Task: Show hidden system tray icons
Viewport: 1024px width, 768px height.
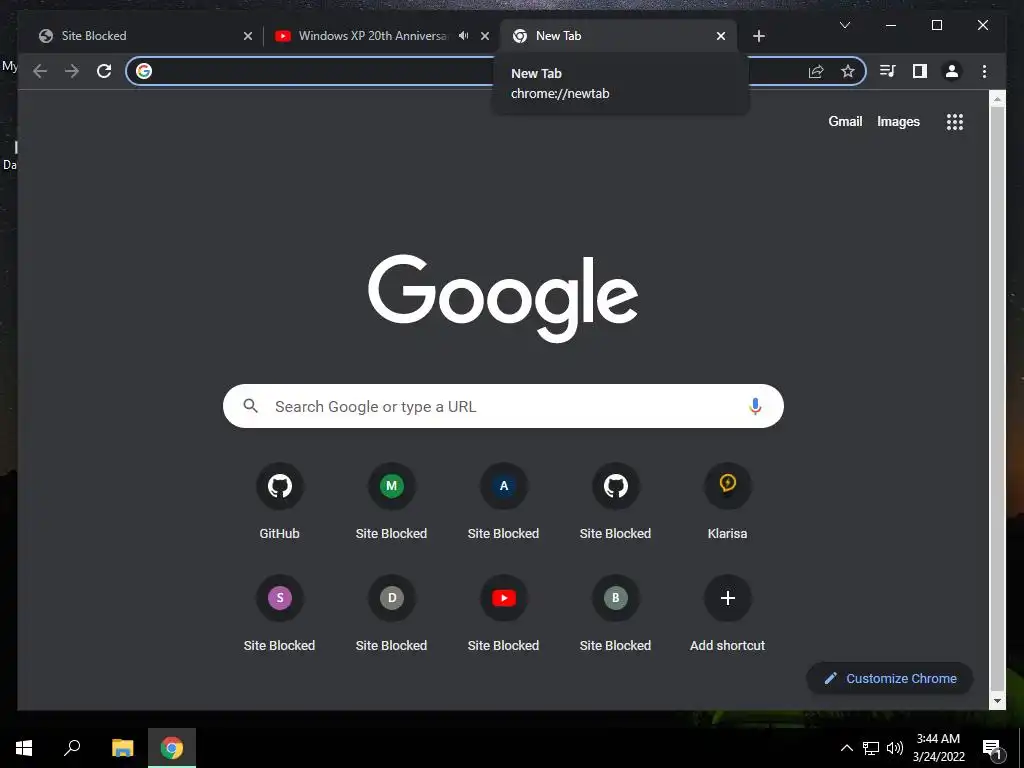Action: 846,748
